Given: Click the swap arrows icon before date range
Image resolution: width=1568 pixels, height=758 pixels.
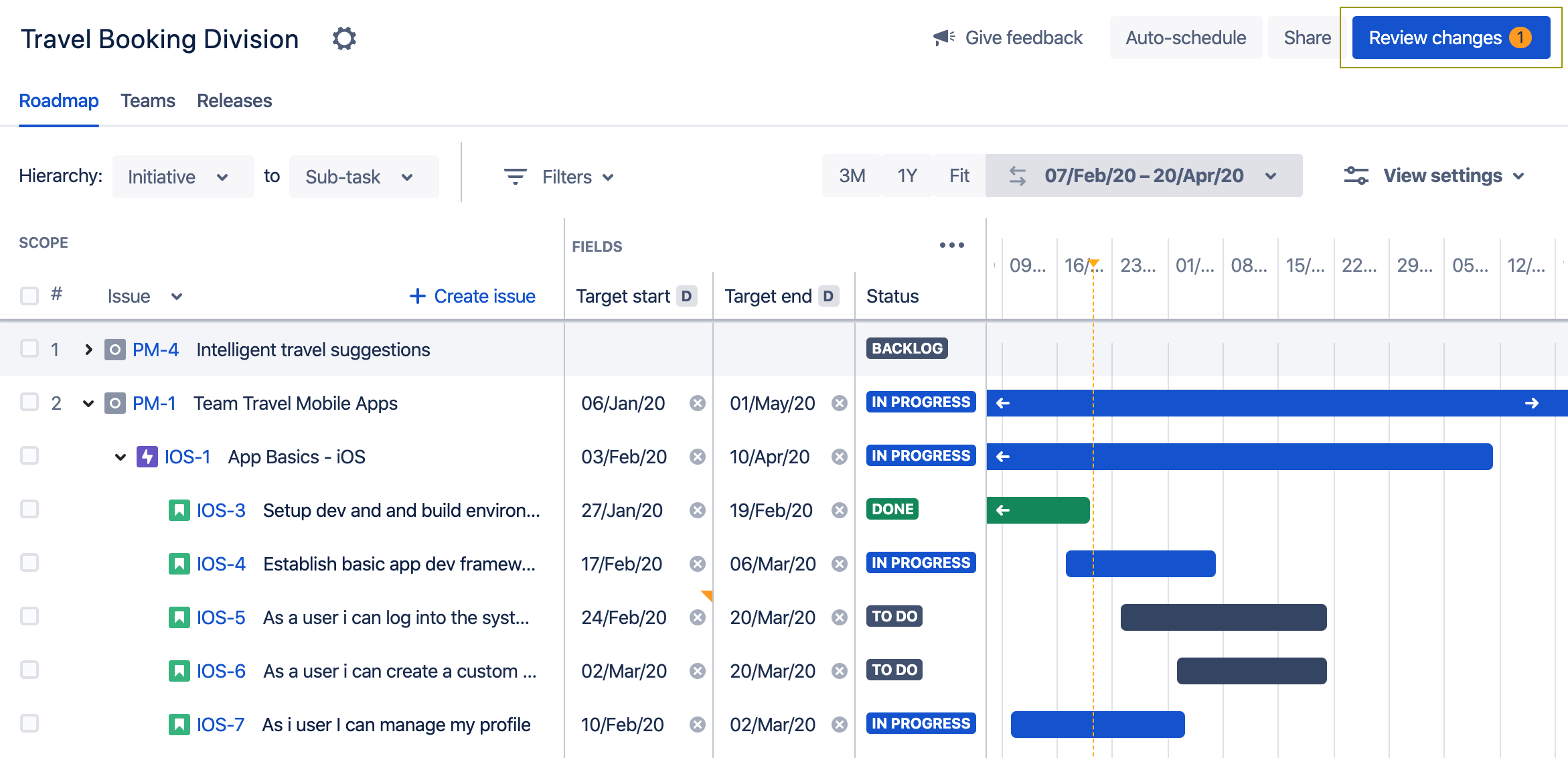Looking at the screenshot, I should pos(1017,175).
